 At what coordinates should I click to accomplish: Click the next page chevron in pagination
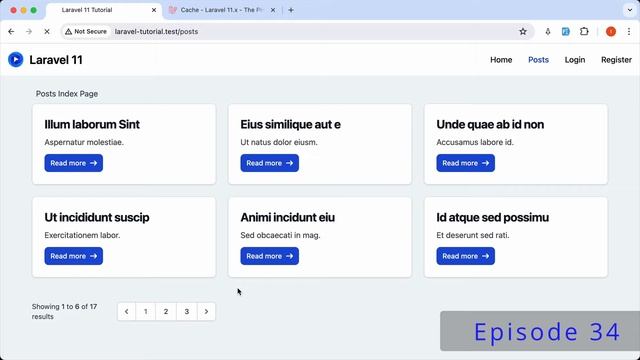[206, 311]
